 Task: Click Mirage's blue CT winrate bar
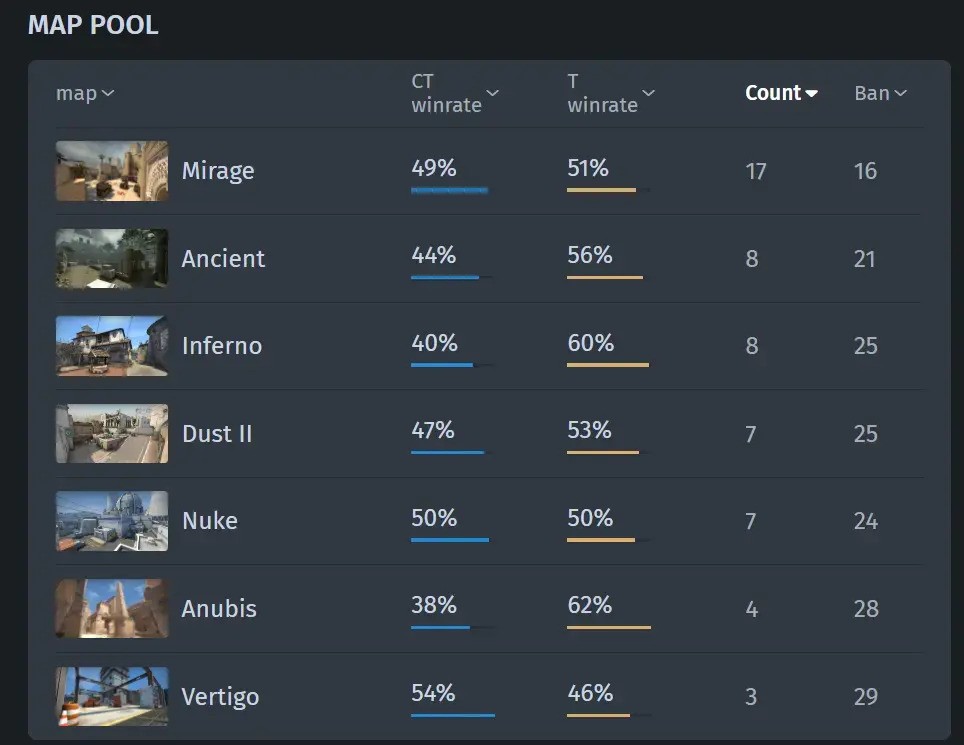[449, 190]
